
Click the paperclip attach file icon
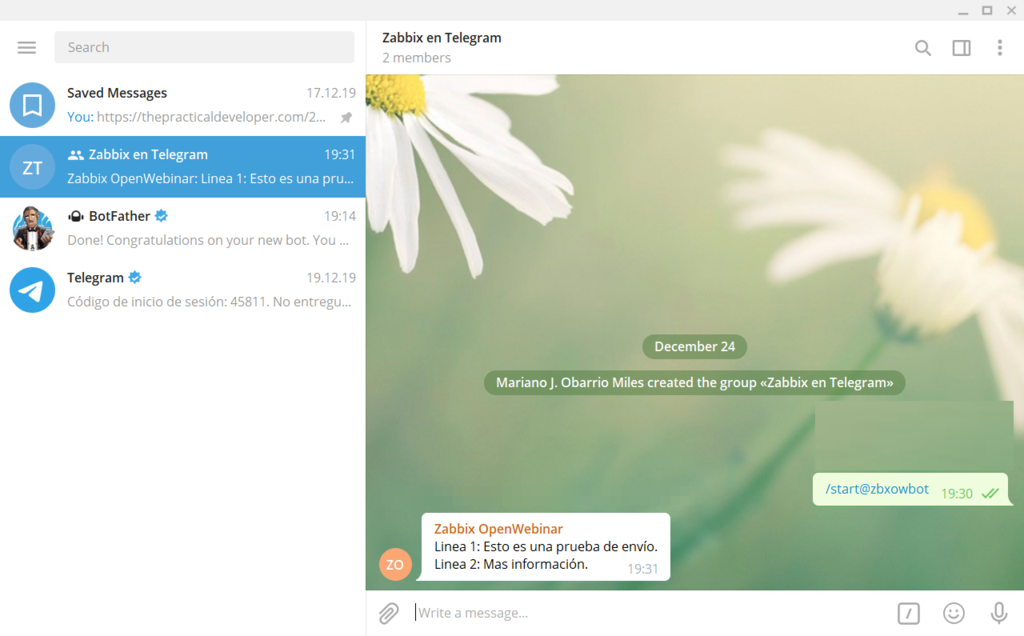pos(389,613)
